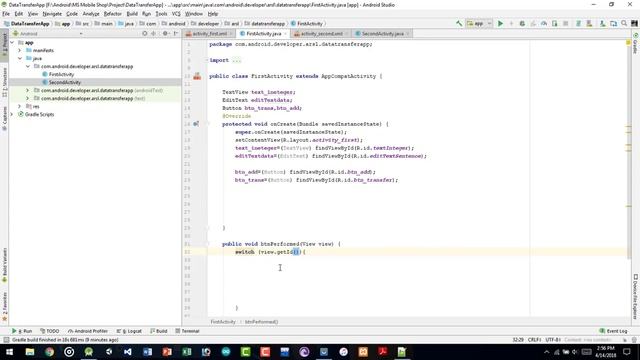Expand the test package arrow
Viewport: 640px width, 360px height.
coord(28,98)
